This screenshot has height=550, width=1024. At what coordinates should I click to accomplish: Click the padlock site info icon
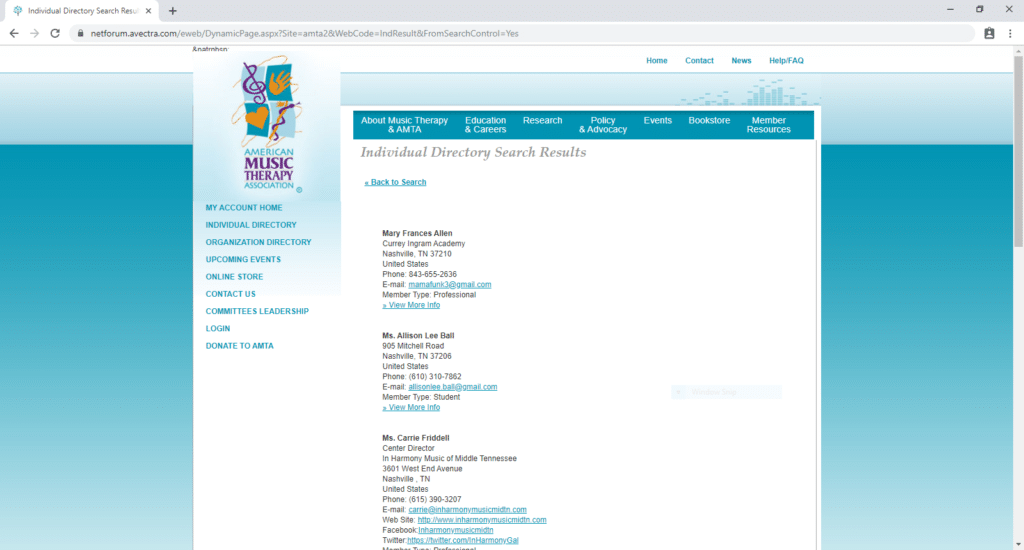coord(81,33)
